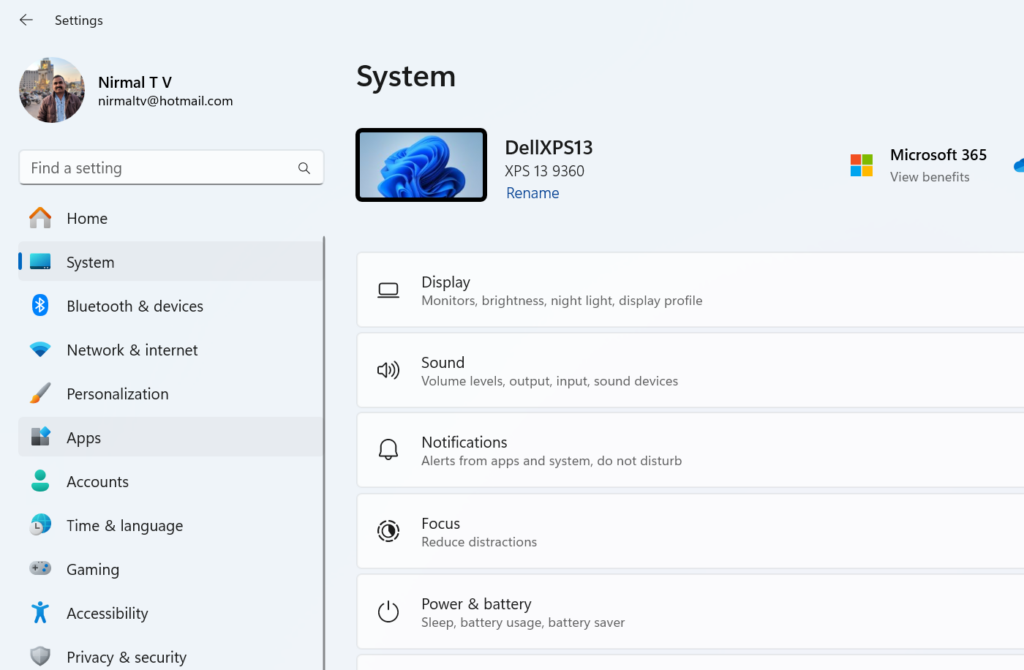1024x670 pixels.
Task: Click the back arrow icon
Action: [x=26, y=20]
